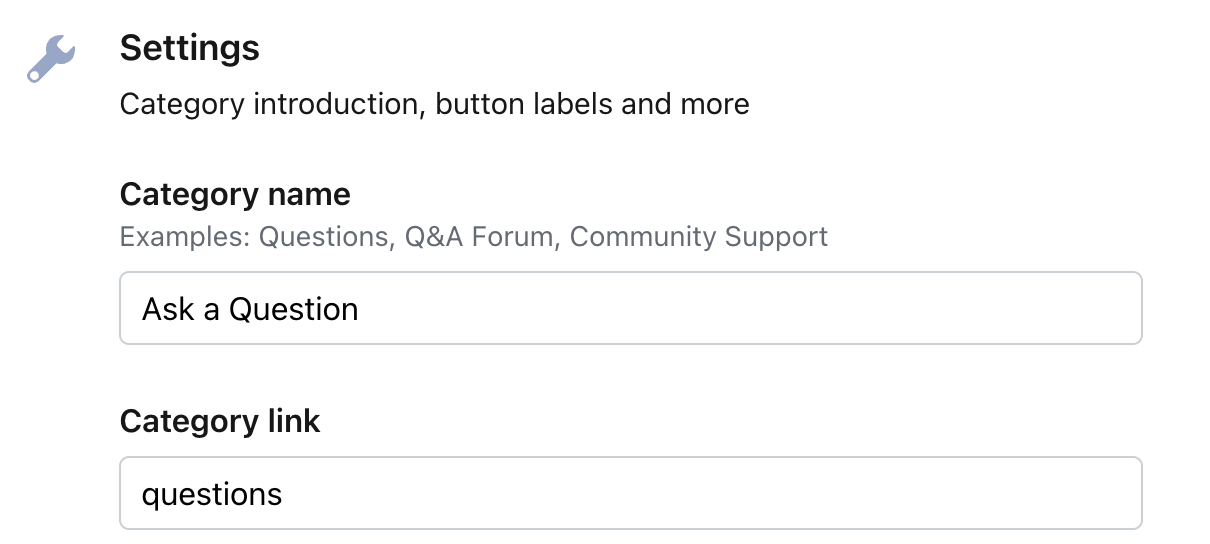
Task: Click the wrench icon beside Settings
Action: [x=50, y=59]
